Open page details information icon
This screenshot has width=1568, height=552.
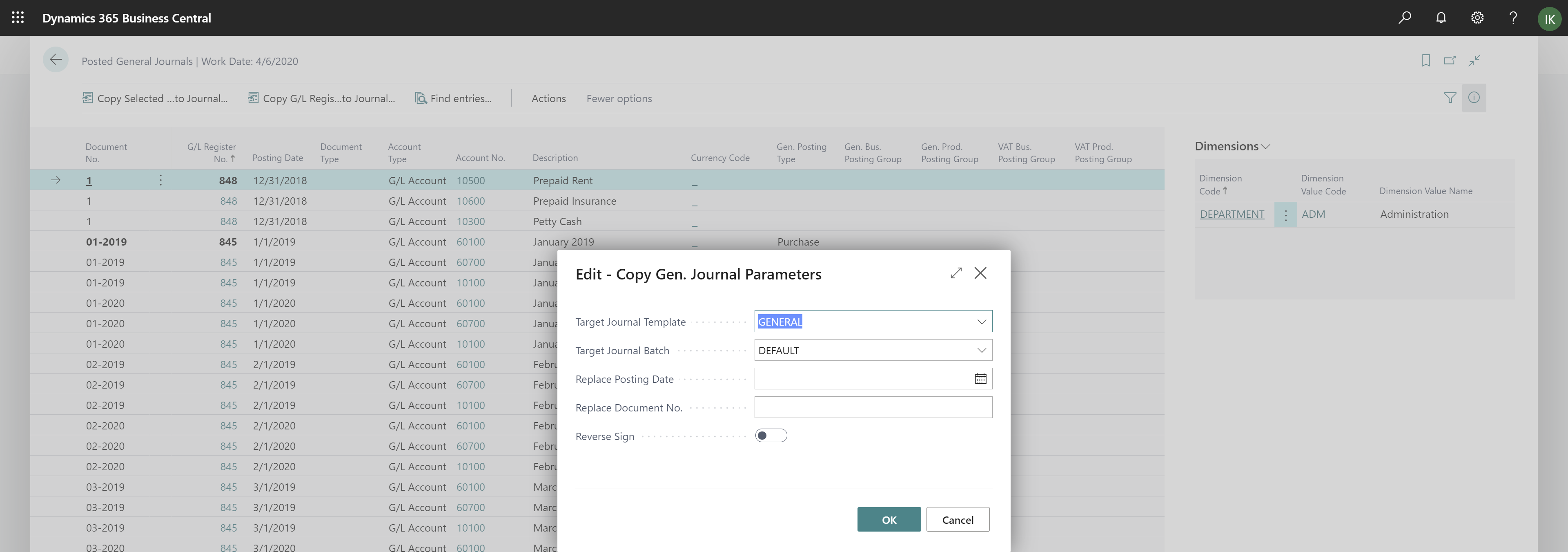click(1474, 98)
